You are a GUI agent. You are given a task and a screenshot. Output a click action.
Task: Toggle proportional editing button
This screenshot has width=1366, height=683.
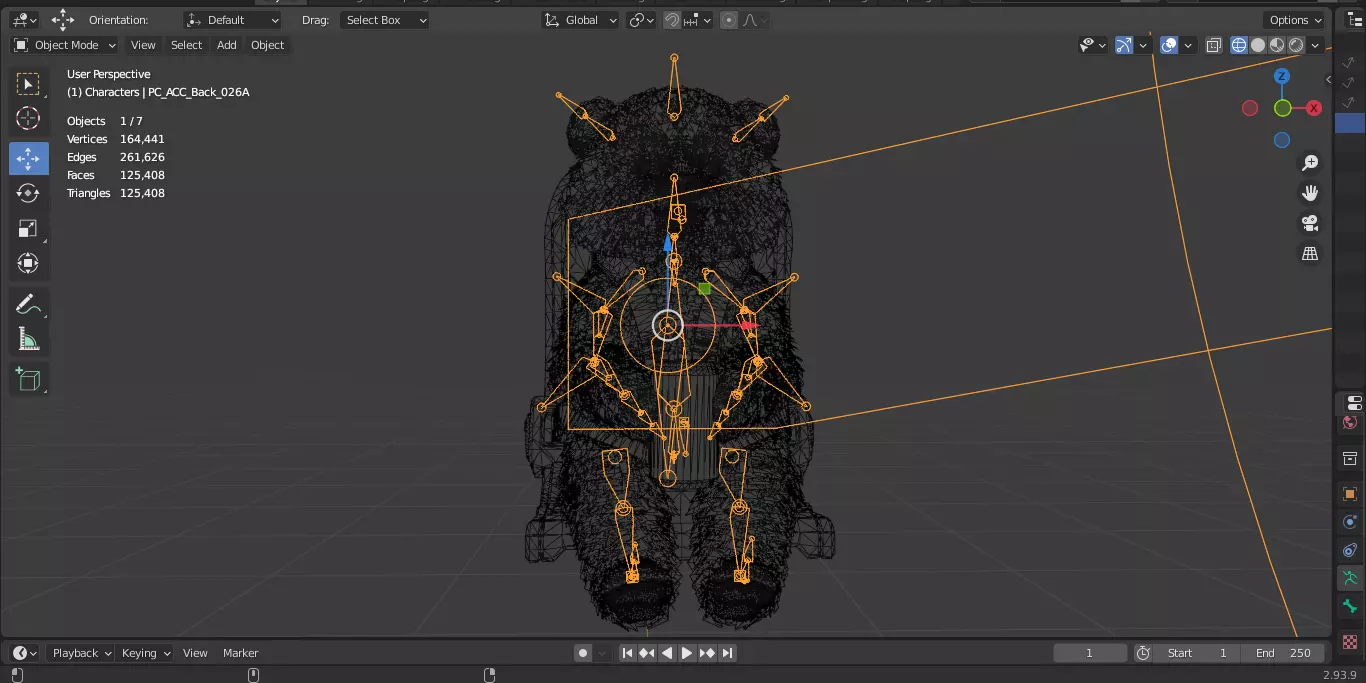pyautogui.click(x=729, y=20)
